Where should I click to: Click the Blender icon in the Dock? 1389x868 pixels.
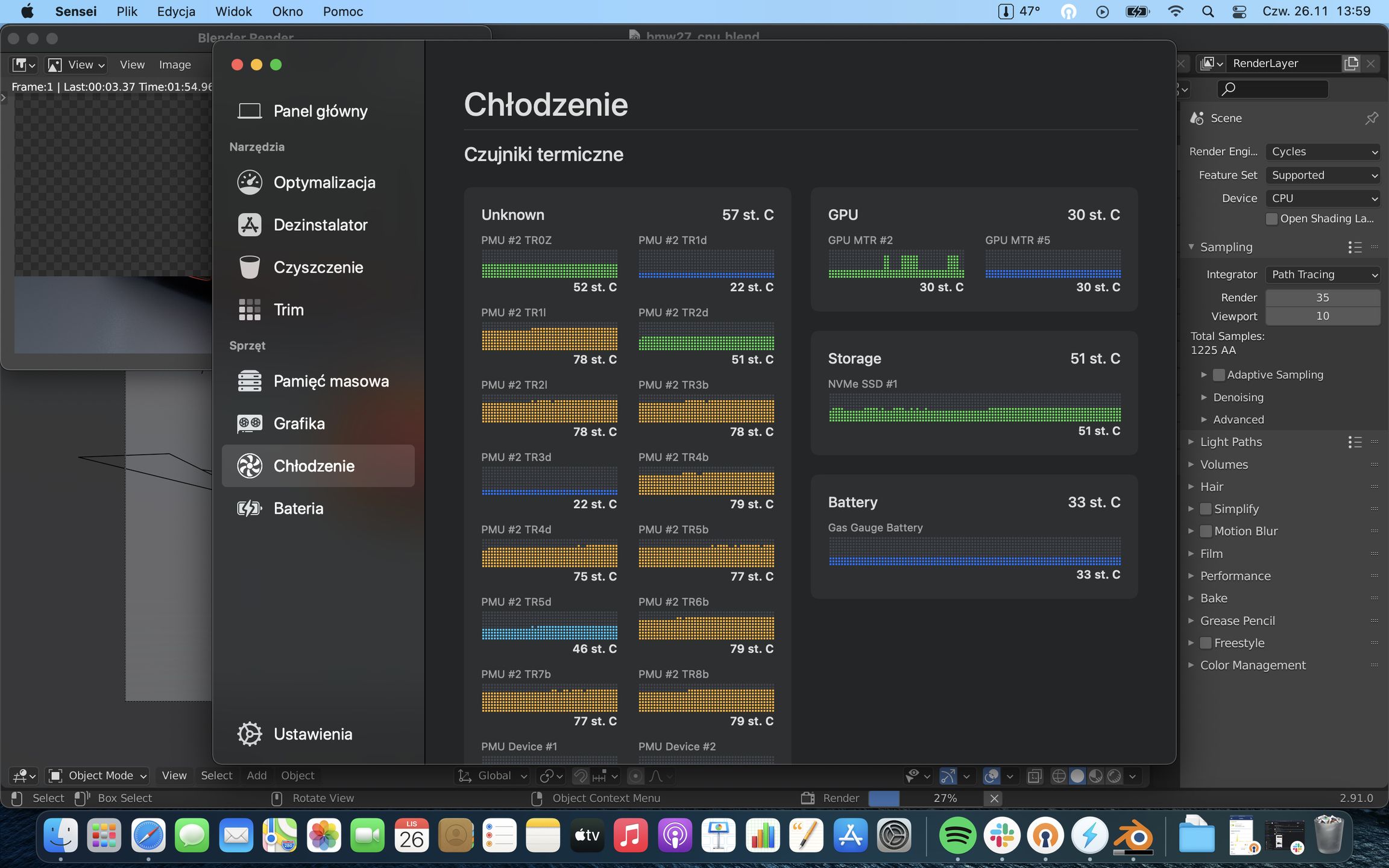[1133, 835]
